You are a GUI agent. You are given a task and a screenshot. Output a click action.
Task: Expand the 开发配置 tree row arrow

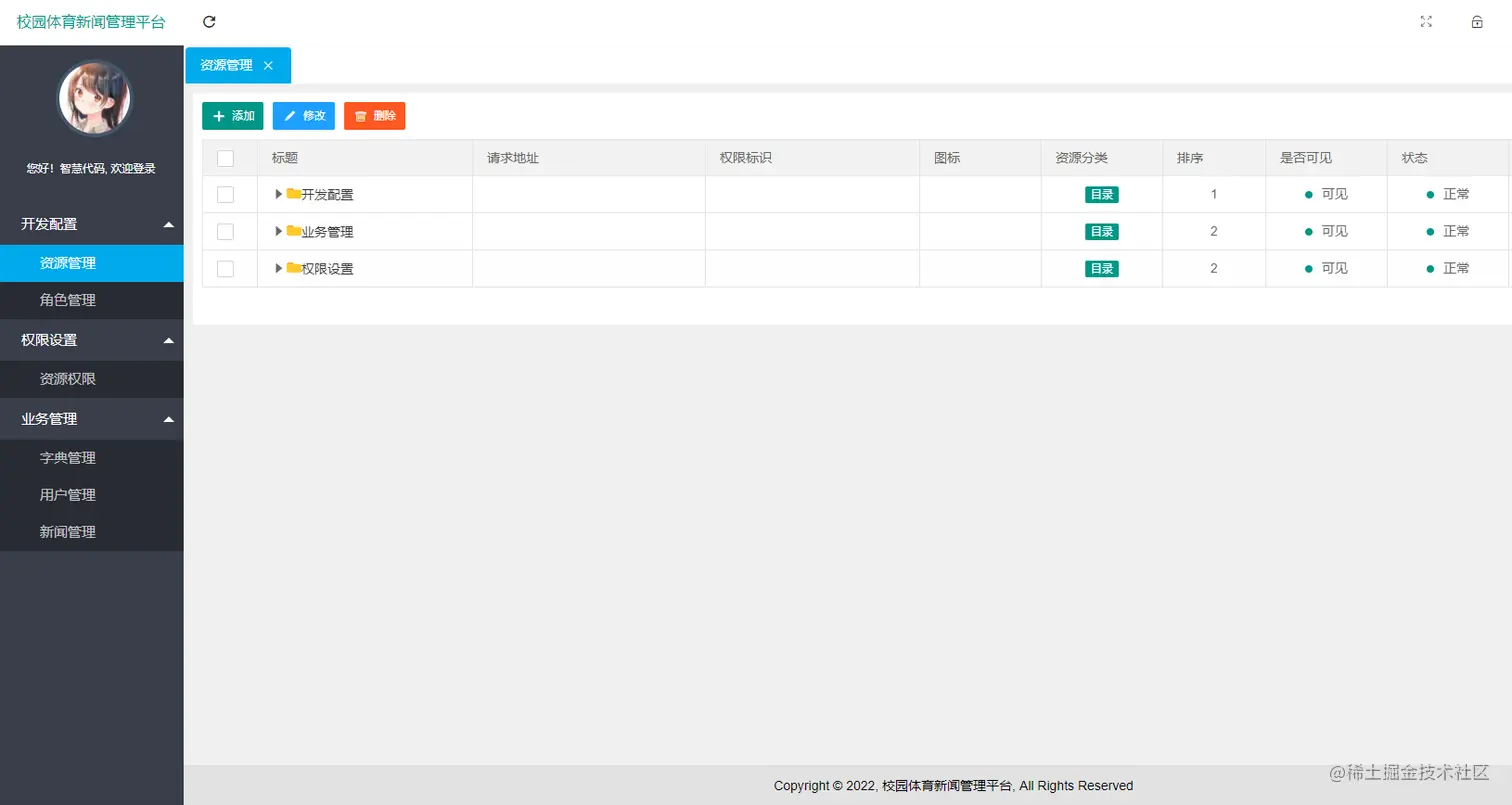[x=279, y=194]
